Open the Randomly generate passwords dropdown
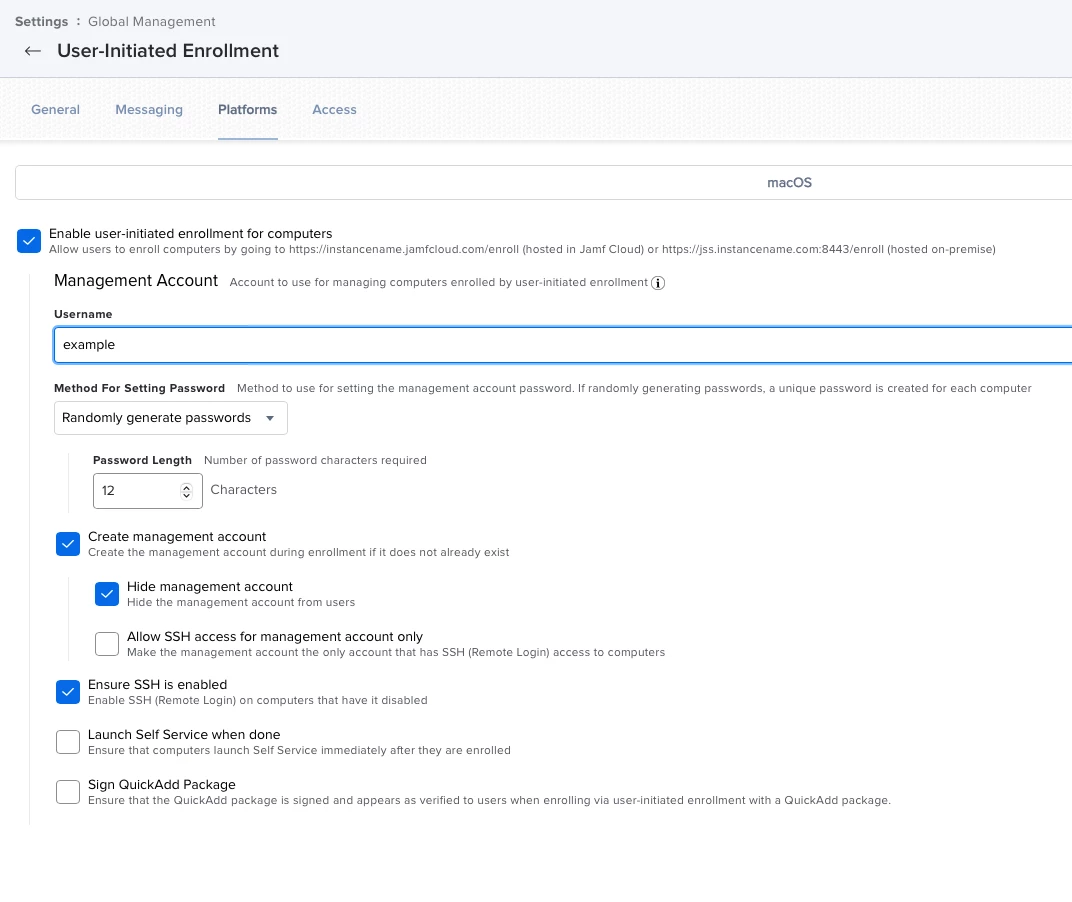This screenshot has height=902, width=1072. coord(171,418)
